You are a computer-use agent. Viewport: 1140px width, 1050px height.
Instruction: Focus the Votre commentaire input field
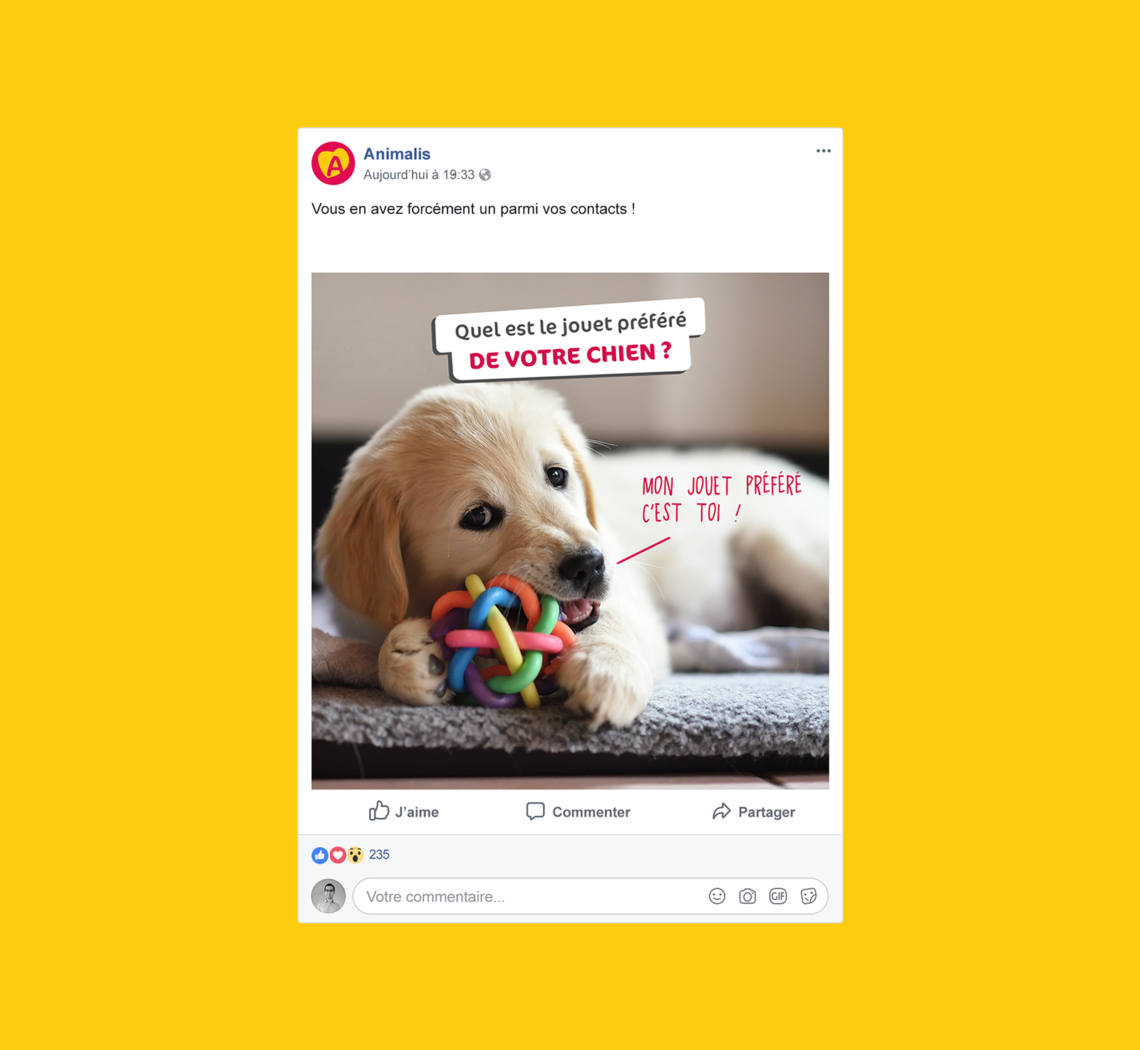(x=590, y=897)
